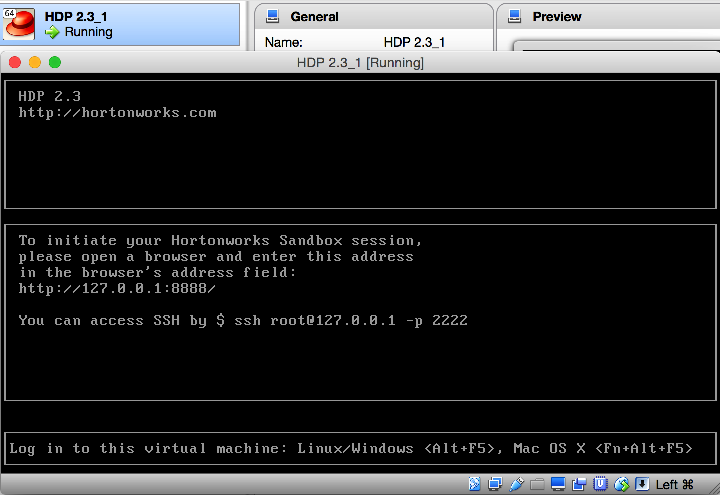Maximize the VM window with green button
720x495 pixels.
click(55, 62)
